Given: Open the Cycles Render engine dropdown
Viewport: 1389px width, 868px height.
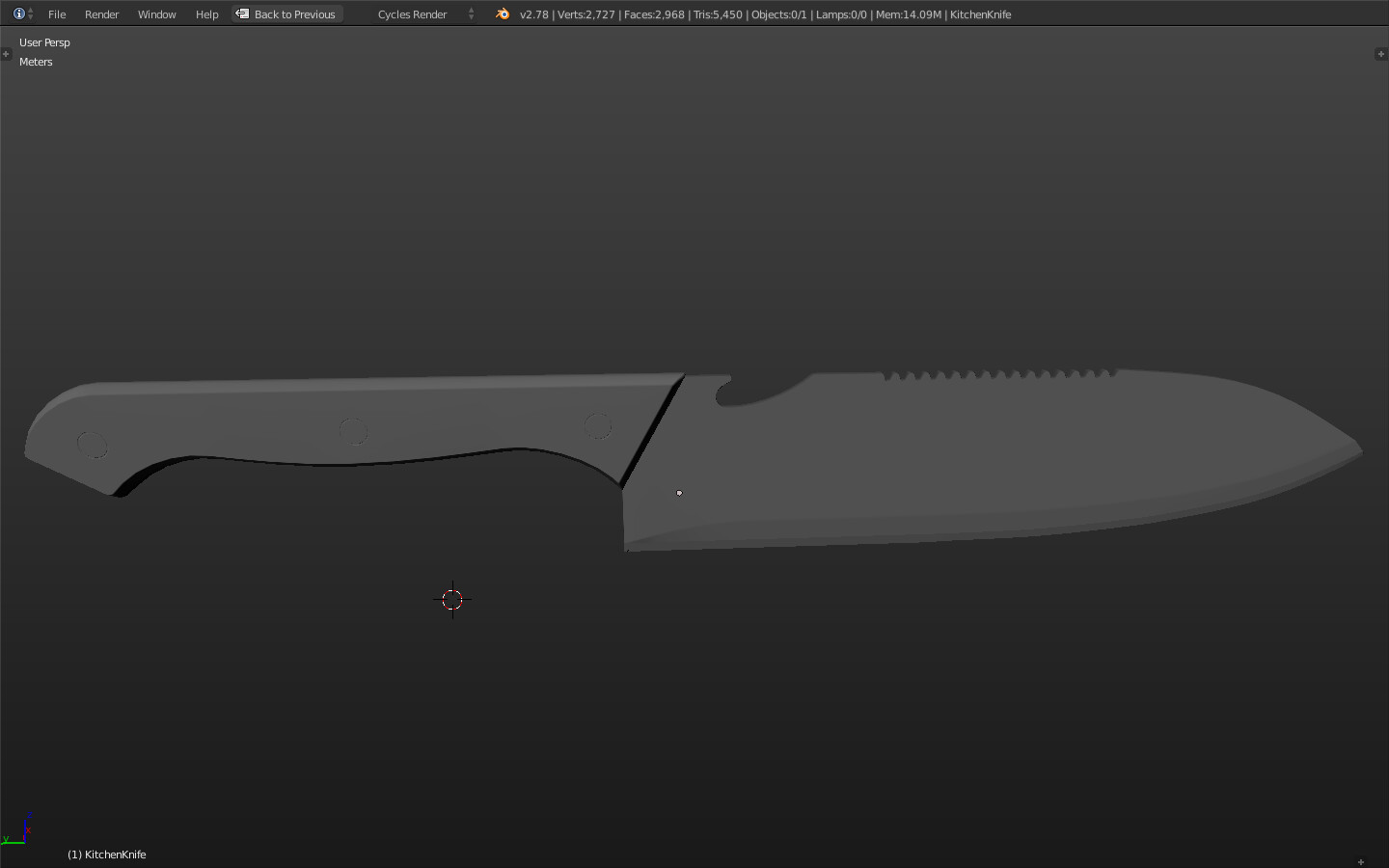Looking at the screenshot, I should (x=426, y=14).
